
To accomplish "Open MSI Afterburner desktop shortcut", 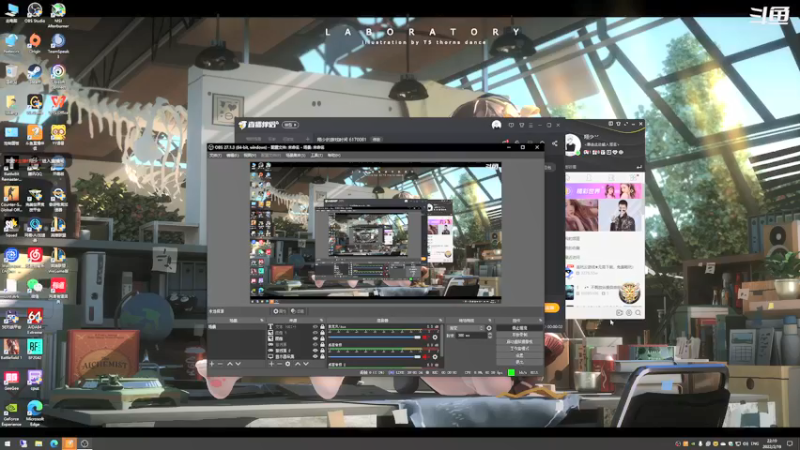I will [x=58, y=13].
